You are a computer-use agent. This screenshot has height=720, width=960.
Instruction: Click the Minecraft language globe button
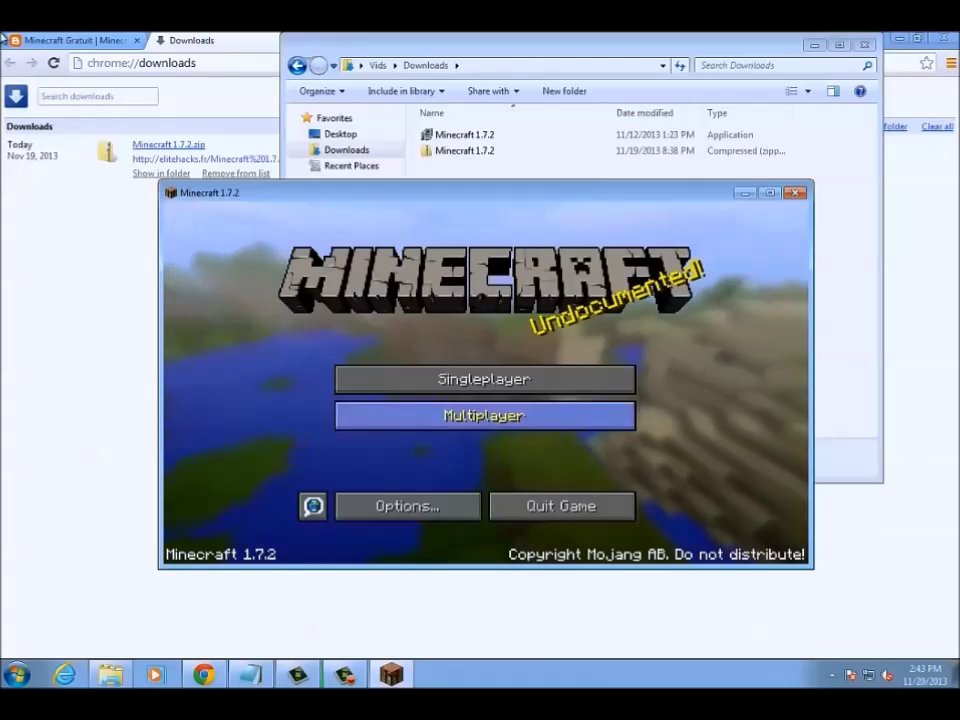[x=313, y=506]
